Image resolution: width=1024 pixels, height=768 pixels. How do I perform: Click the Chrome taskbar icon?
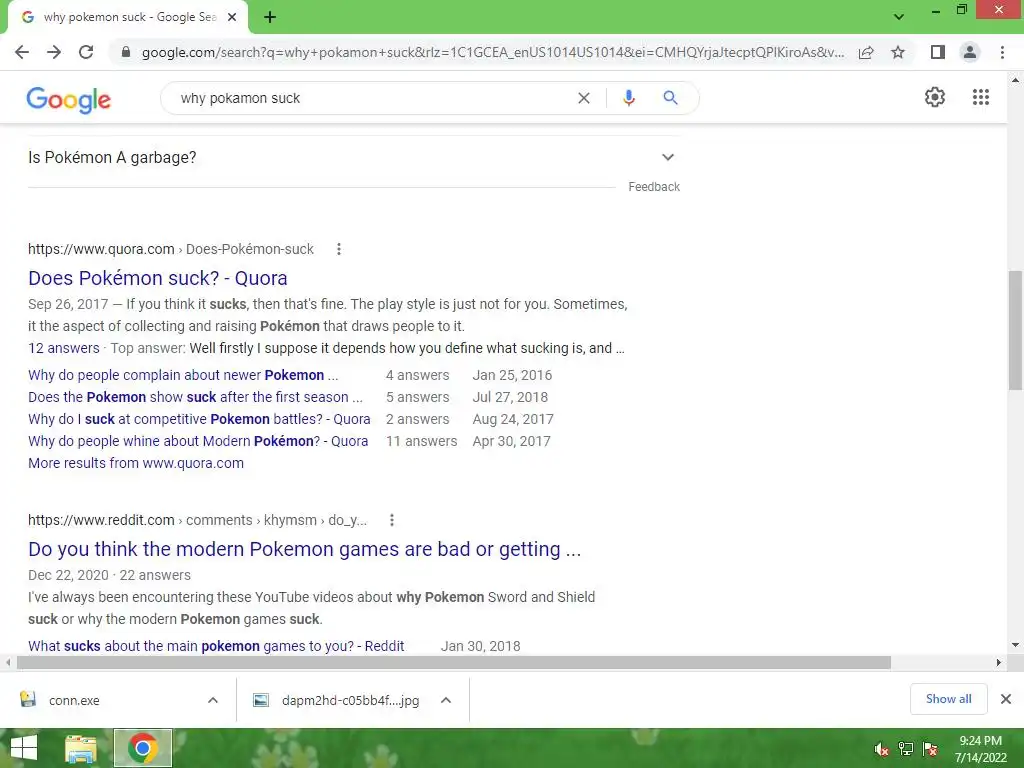[x=143, y=748]
